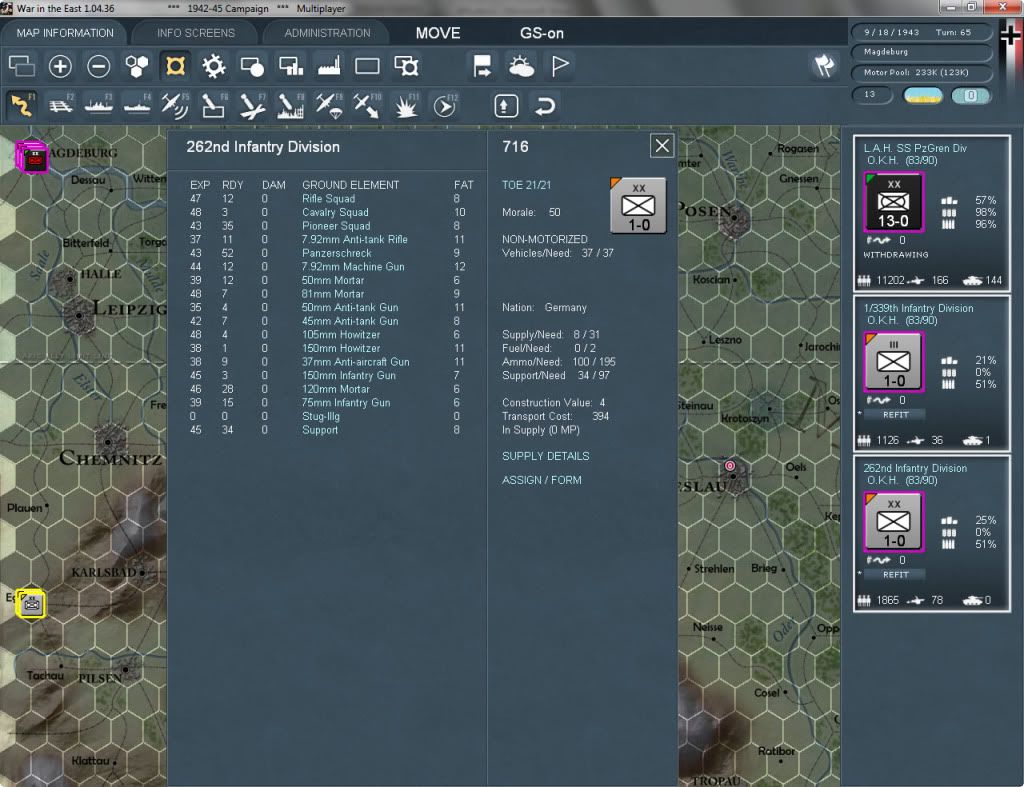The height and width of the screenshot is (787, 1024).
Task: Select Amphibious Transport mode (F4) icon
Action: [x=137, y=105]
